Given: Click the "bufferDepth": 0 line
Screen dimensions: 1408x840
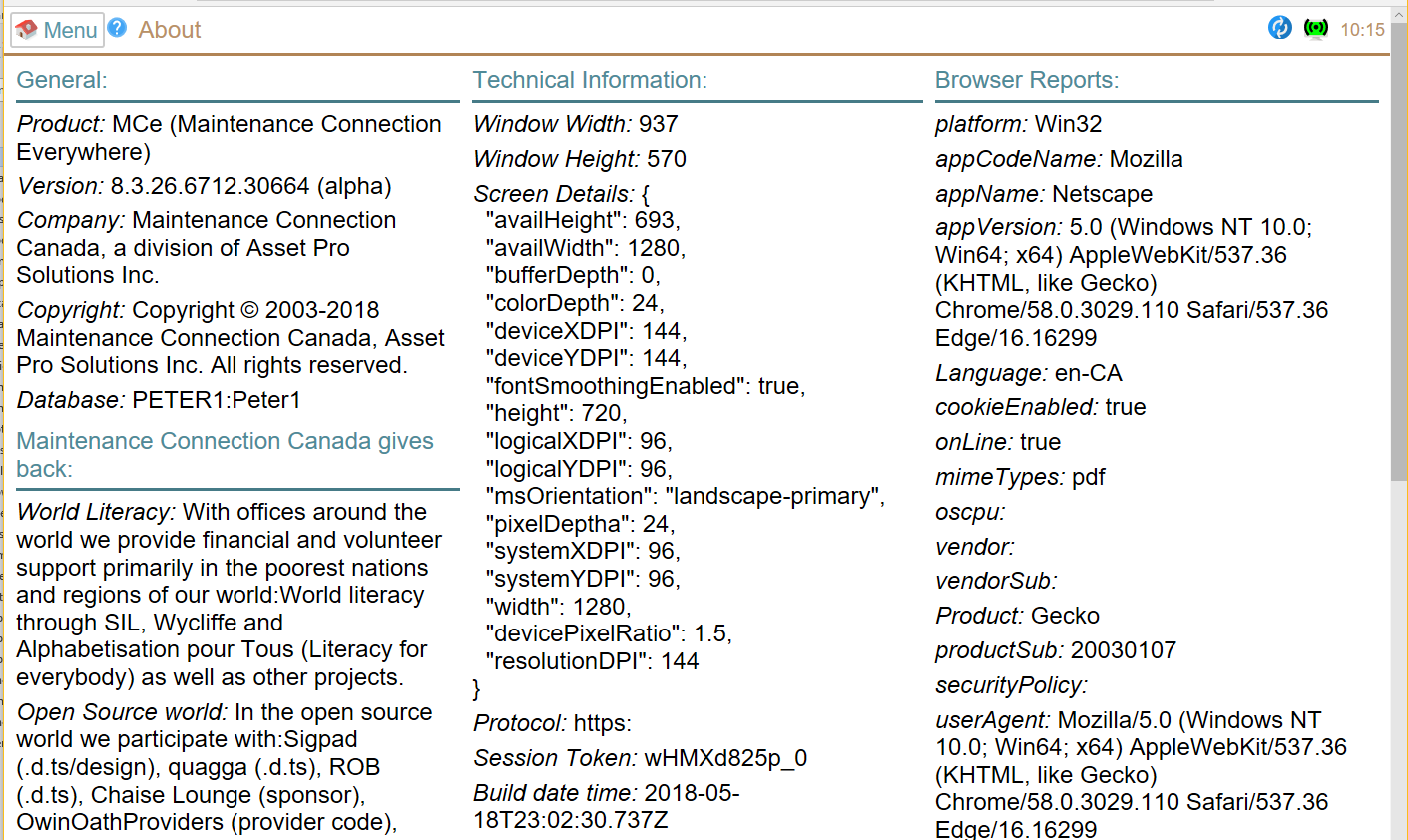Looking at the screenshot, I should [x=573, y=275].
